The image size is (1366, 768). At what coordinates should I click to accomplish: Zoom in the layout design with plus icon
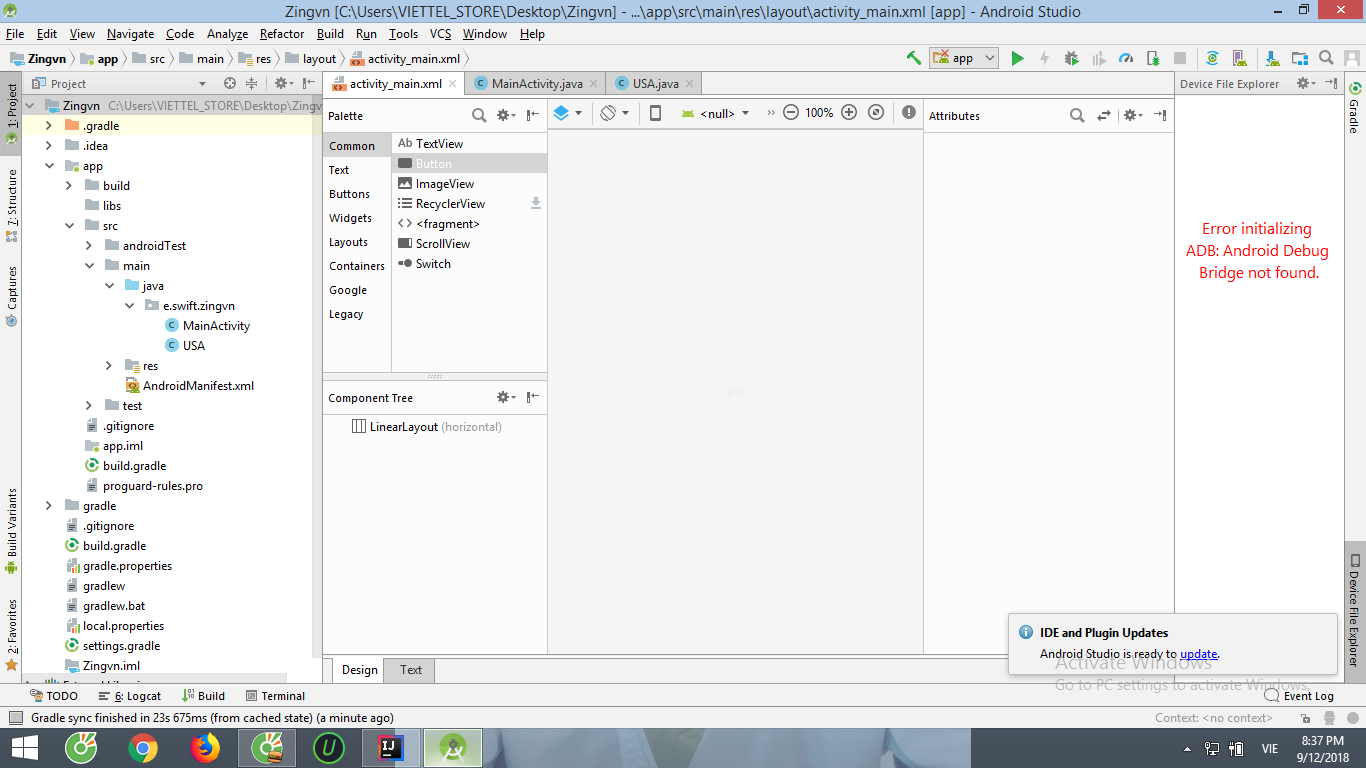click(849, 113)
